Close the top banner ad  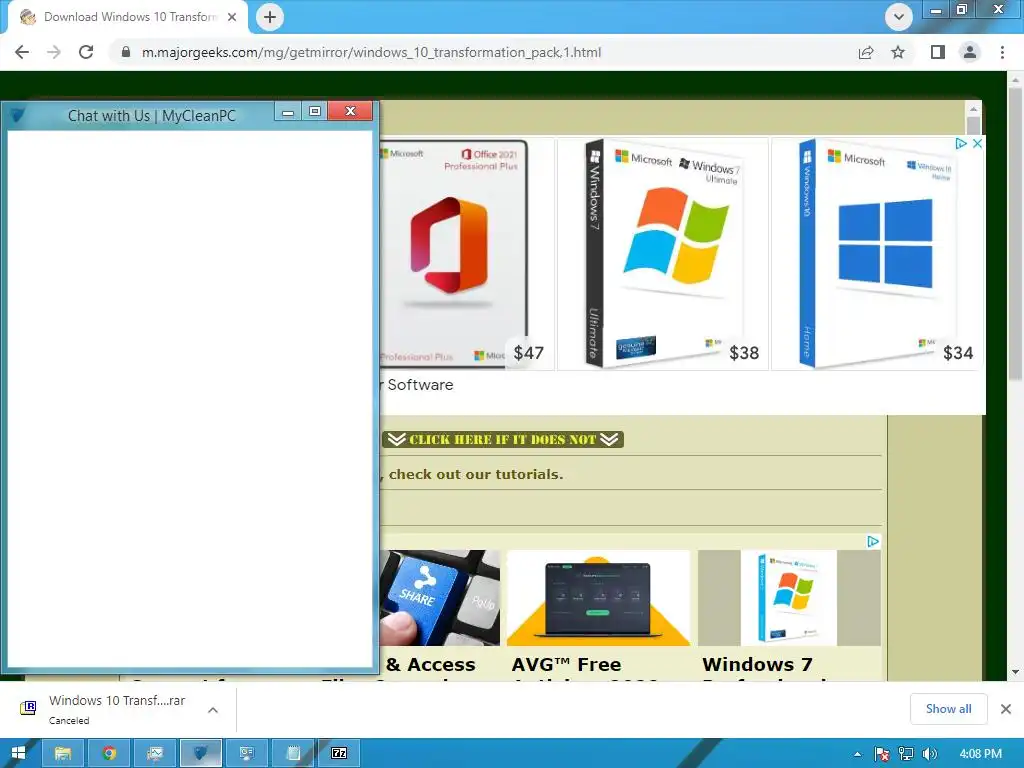coord(977,144)
